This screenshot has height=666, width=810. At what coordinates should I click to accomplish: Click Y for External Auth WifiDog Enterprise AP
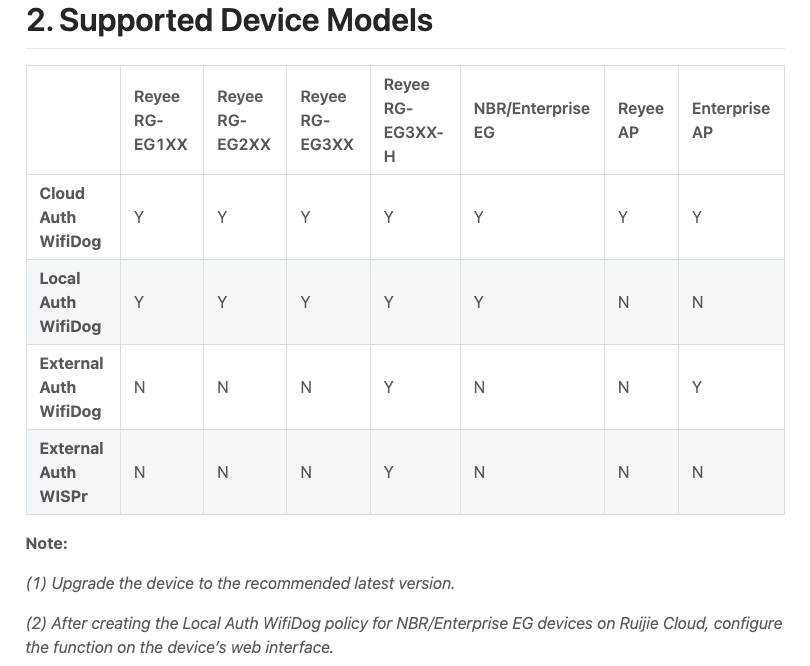pos(697,388)
